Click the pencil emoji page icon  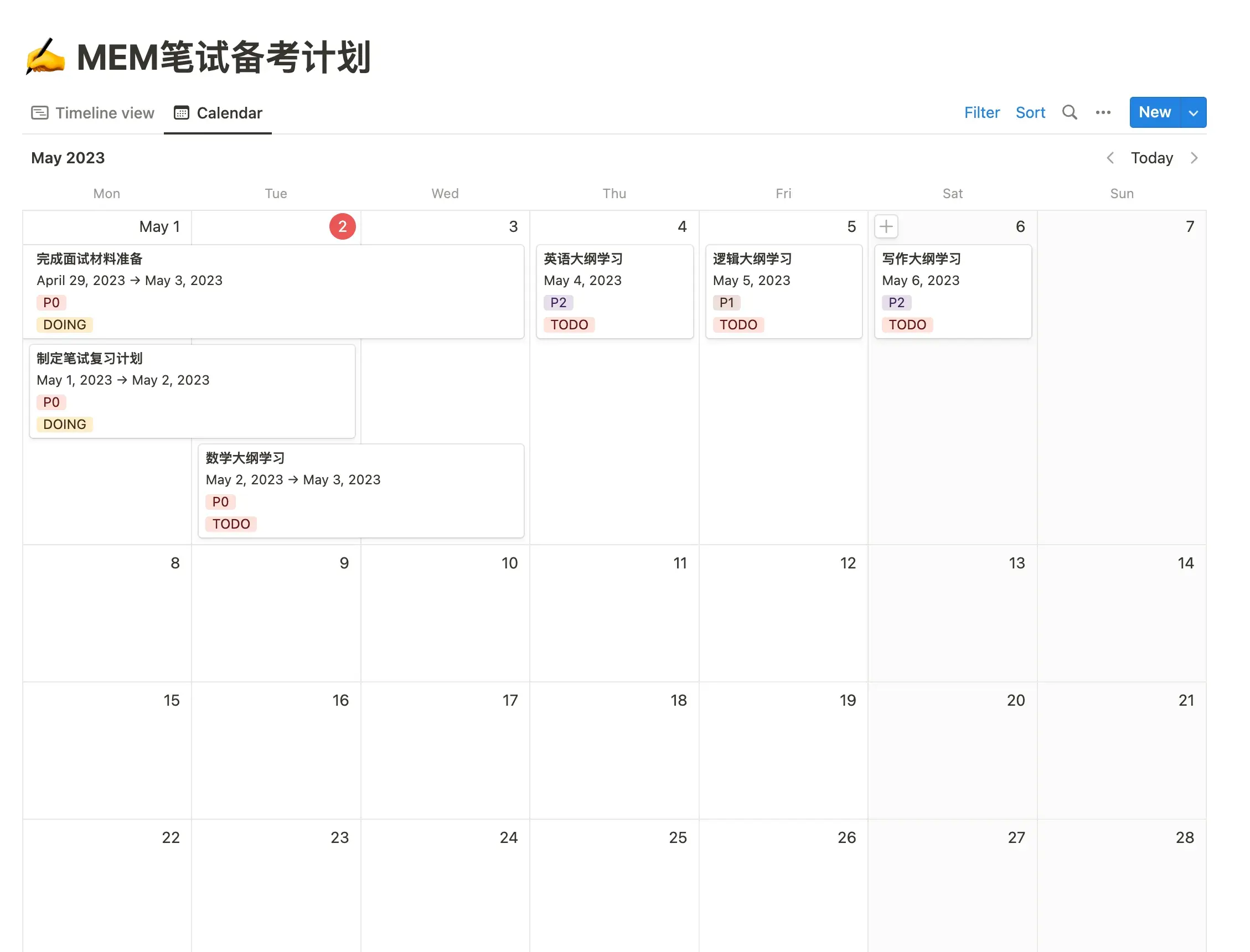pyautogui.click(x=45, y=56)
